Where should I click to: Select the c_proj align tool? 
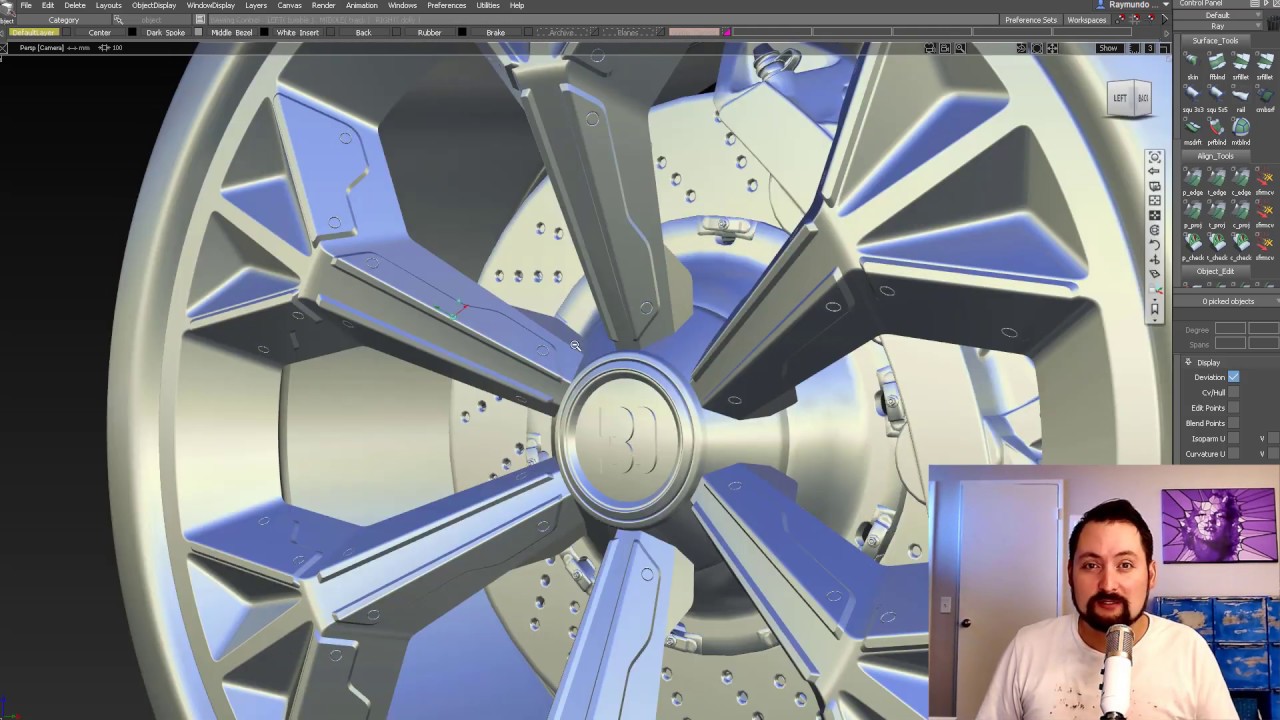[1241, 213]
